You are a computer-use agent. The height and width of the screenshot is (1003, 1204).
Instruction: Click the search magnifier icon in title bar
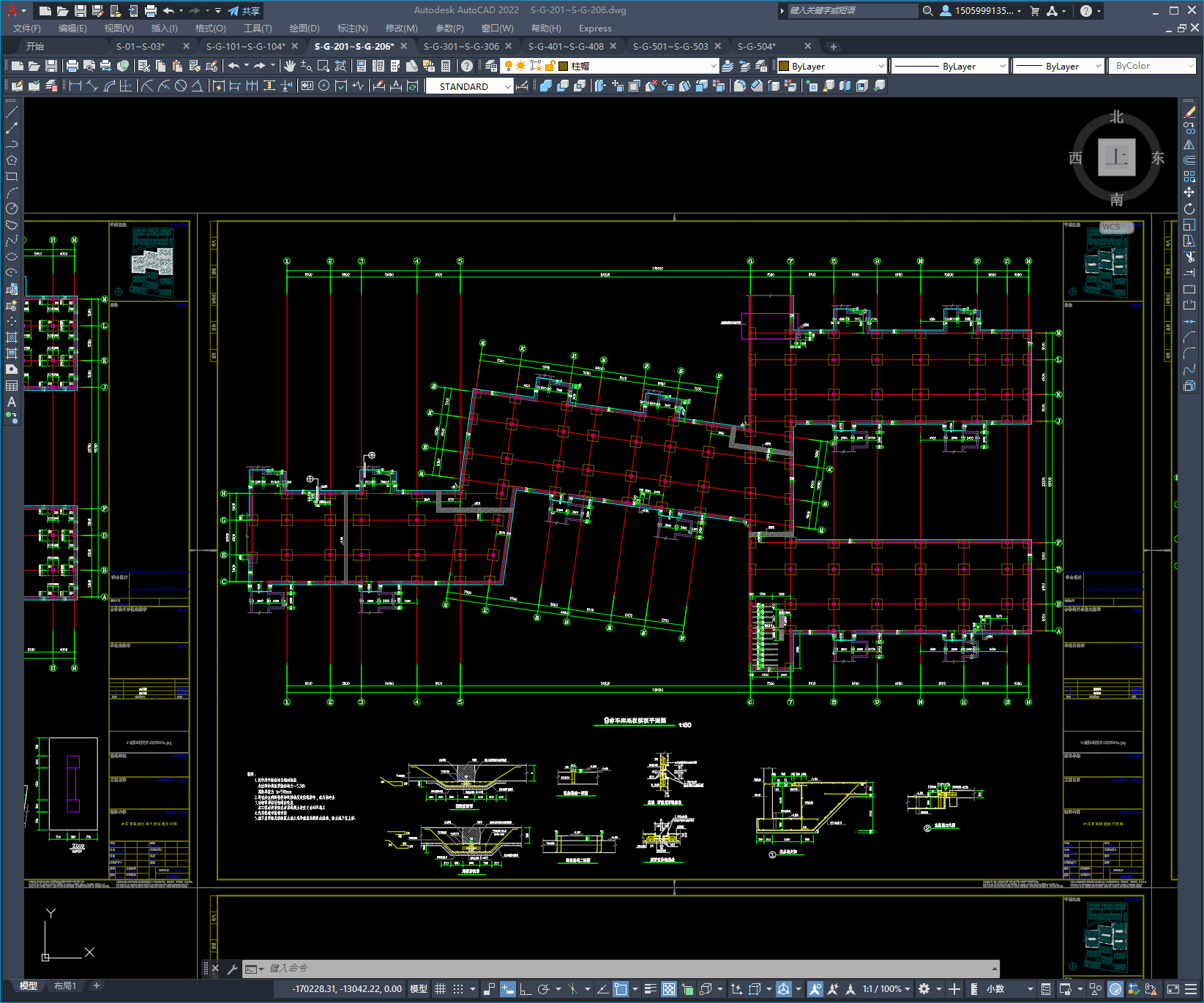(927, 11)
